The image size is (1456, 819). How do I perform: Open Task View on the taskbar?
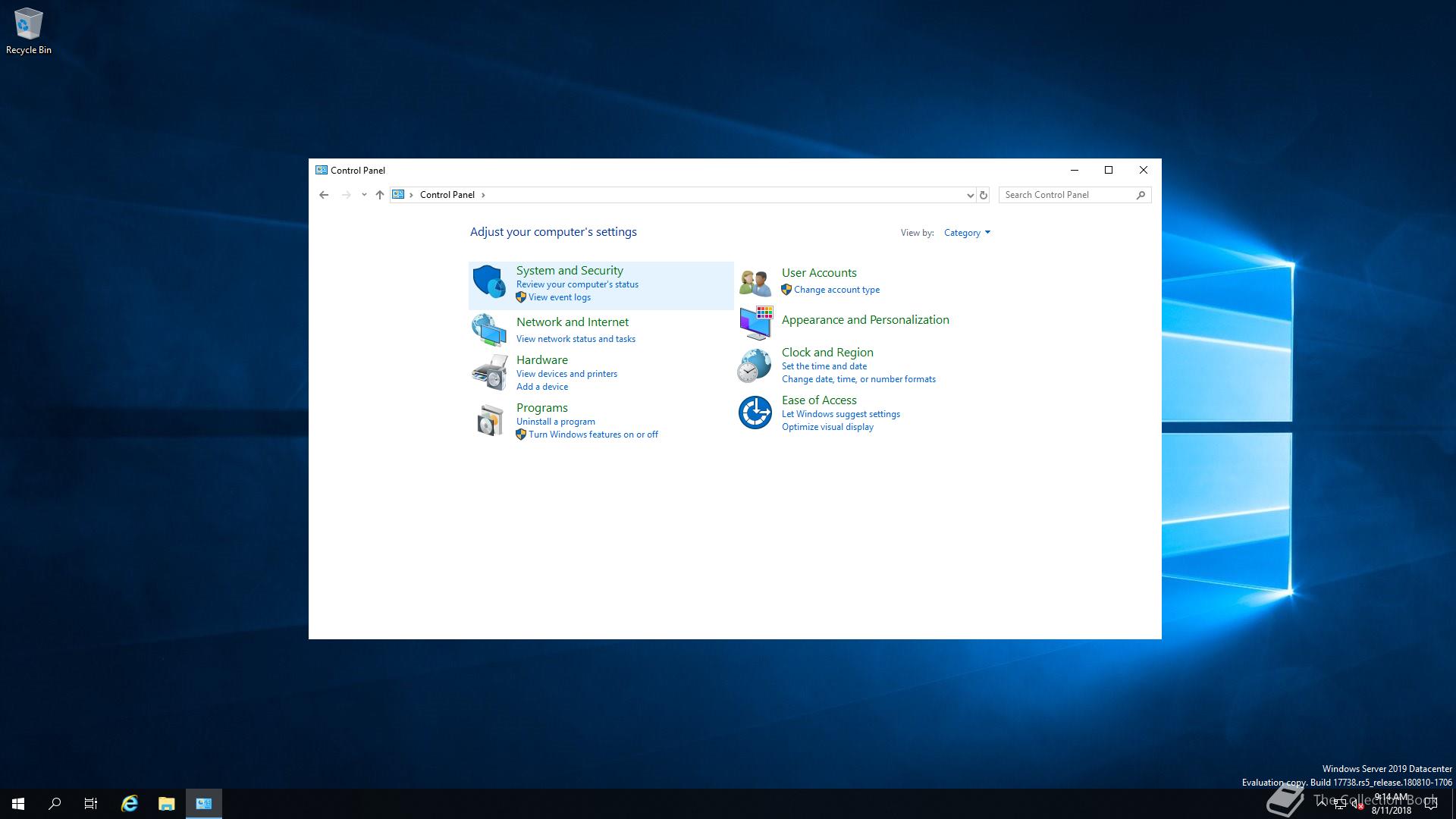[x=91, y=804]
